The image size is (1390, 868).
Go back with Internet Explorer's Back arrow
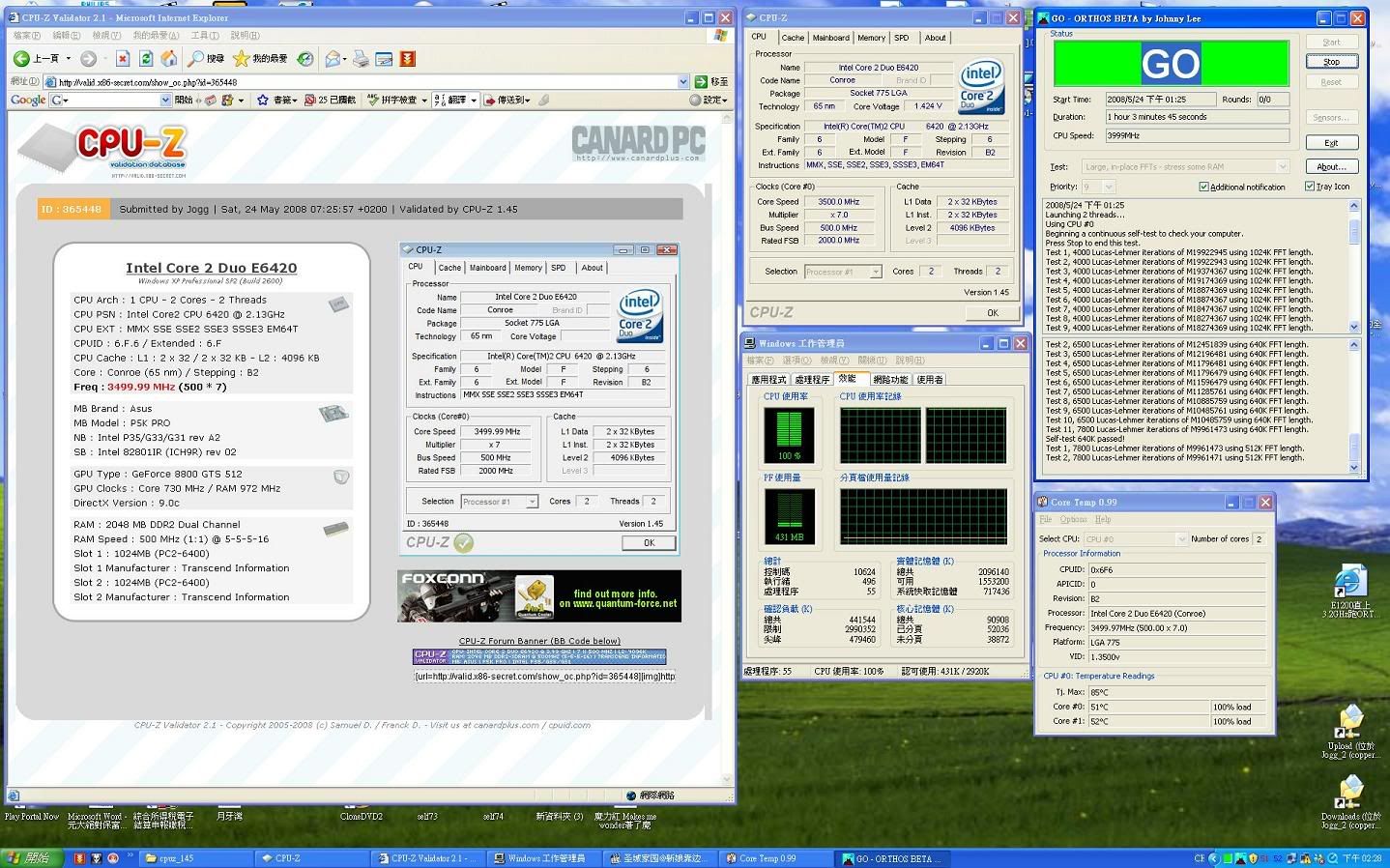(21, 58)
